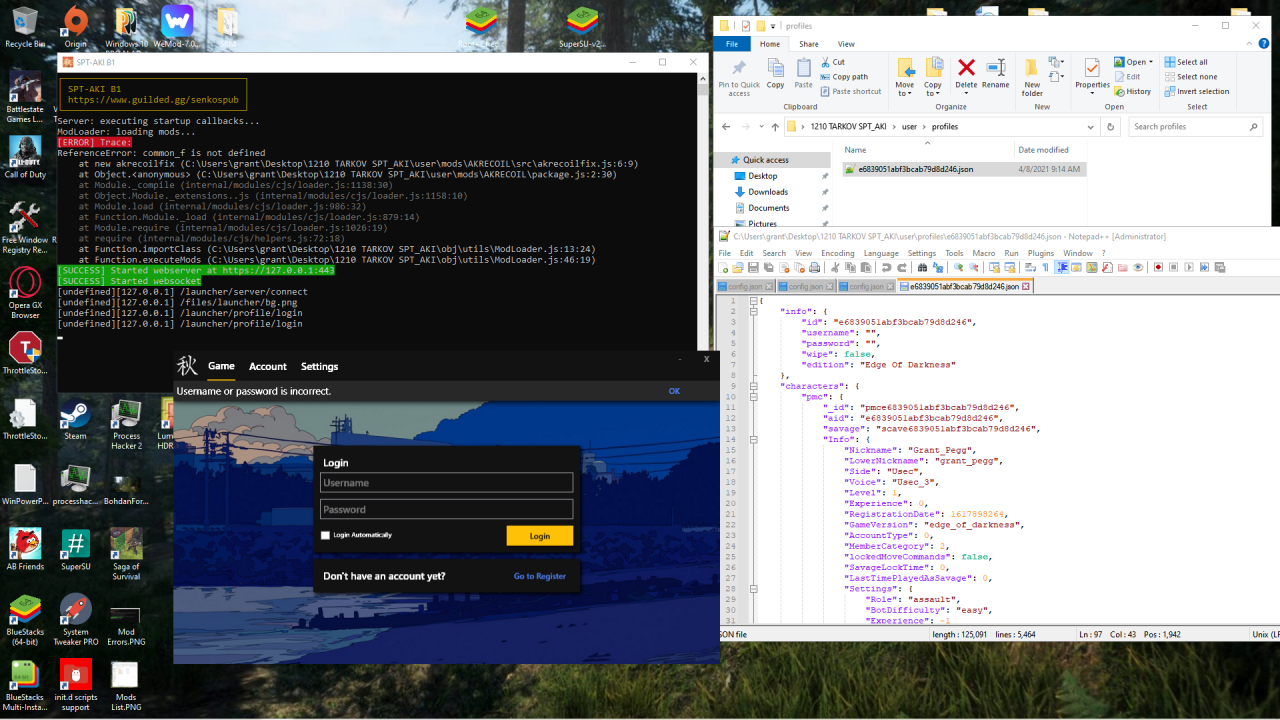Click Copy path in Explorer Clipboard group

(843, 77)
